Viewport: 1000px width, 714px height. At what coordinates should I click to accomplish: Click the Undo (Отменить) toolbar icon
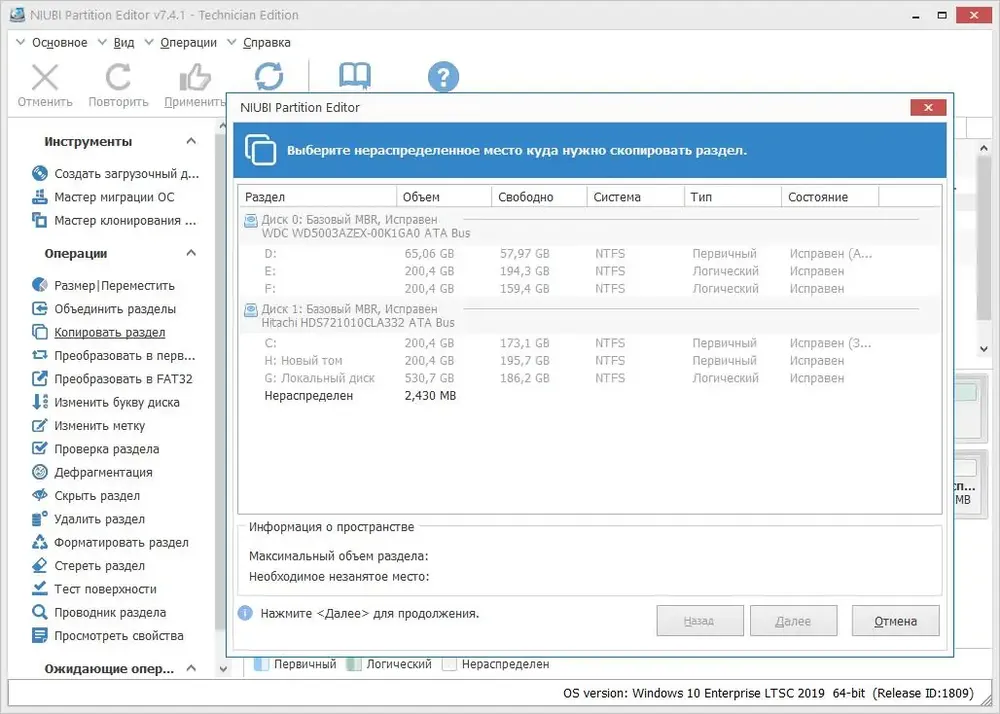pos(45,78)
